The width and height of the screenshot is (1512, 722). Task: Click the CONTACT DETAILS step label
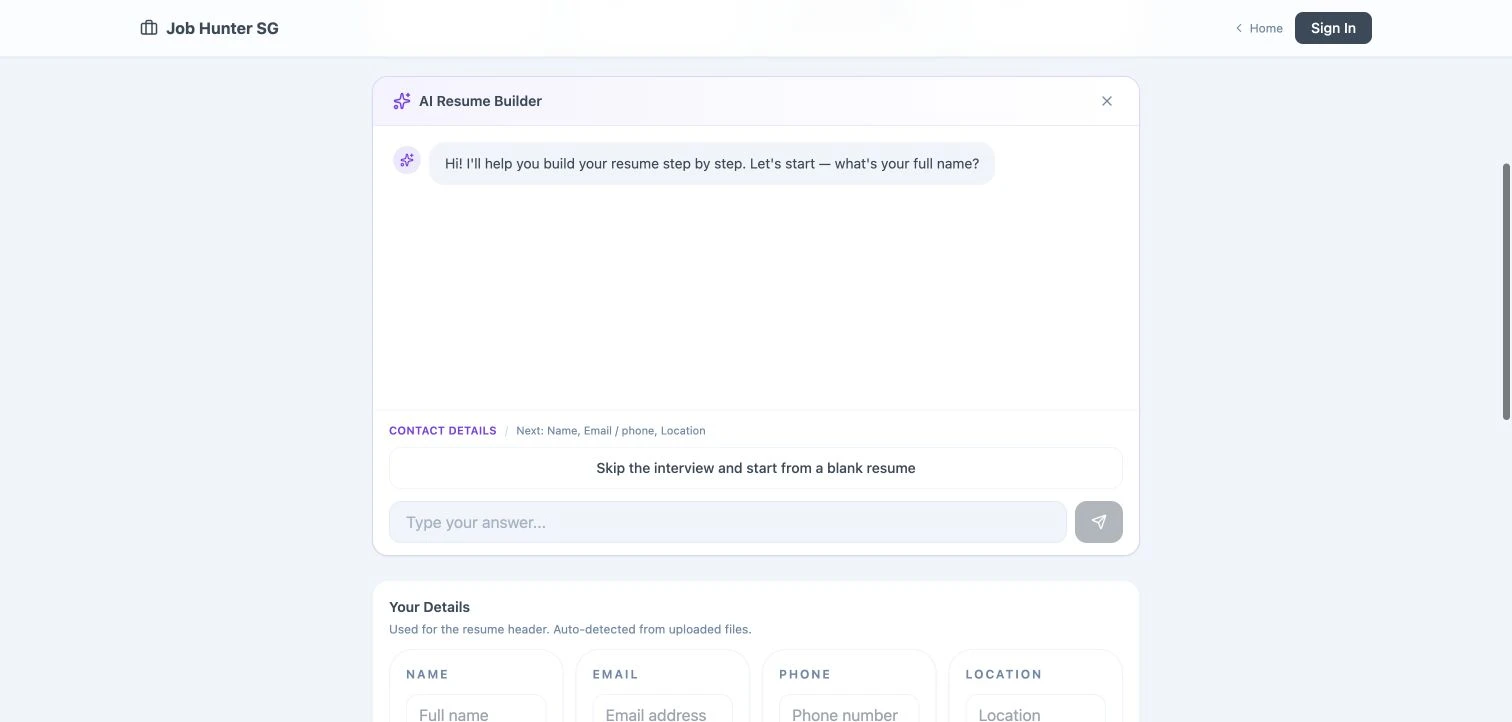[x=443, y=431]
